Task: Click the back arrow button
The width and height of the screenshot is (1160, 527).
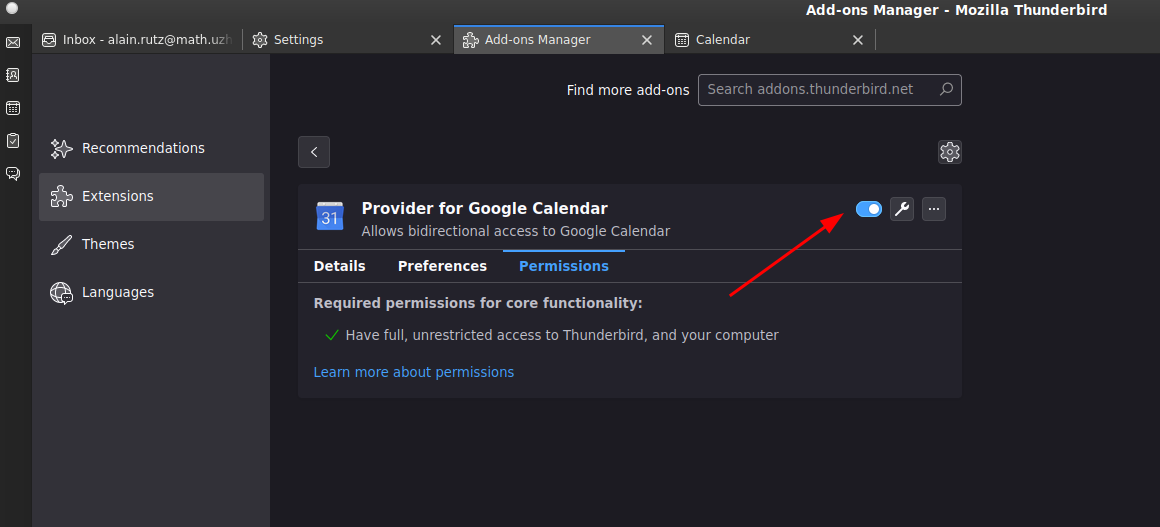Action: coord(314,152)
